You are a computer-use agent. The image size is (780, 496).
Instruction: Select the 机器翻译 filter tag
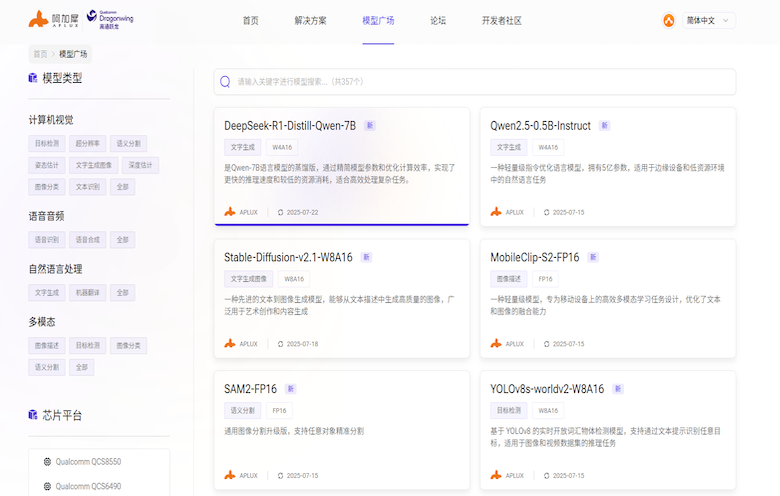click(x=88, y=293)
